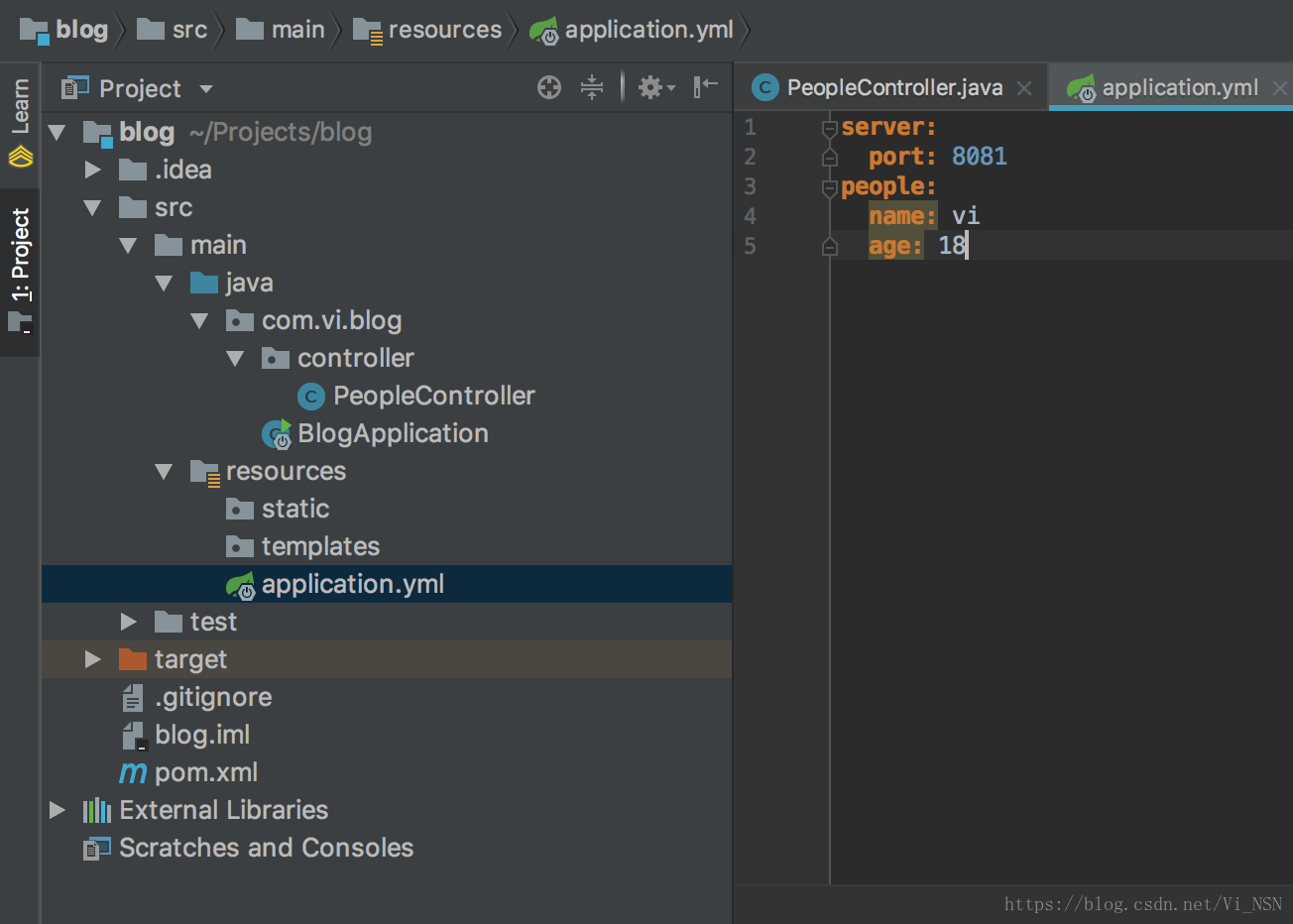Click the blog.iml file icon
The height and width of the screenshot is (924, 1293).
pos(133,736)
